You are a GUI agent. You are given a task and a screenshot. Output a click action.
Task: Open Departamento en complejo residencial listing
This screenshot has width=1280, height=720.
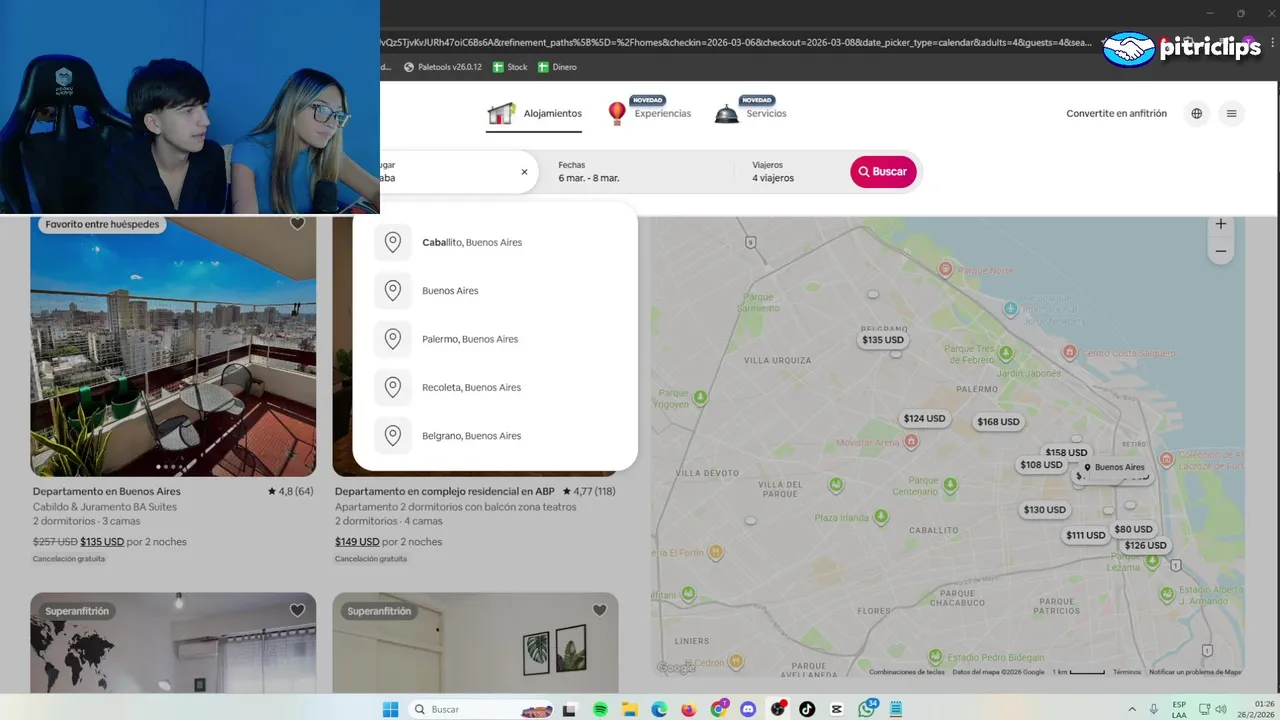(x=445, y=492)
